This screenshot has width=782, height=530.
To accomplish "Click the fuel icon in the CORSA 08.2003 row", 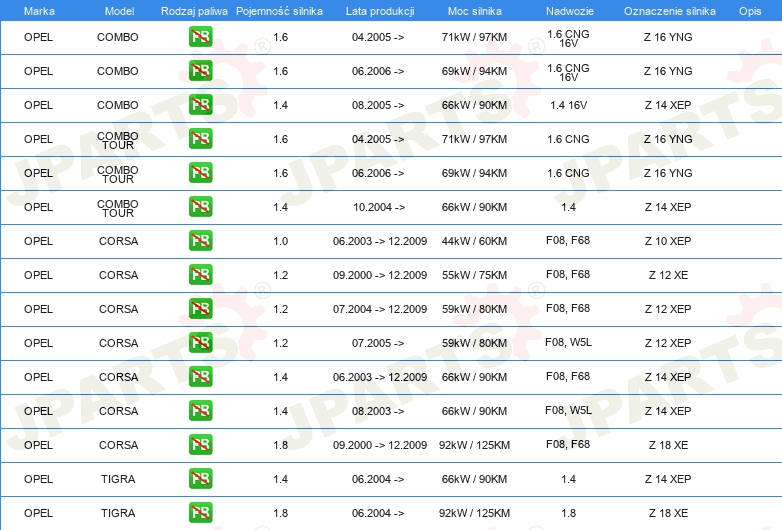I will tap(200, 410).
